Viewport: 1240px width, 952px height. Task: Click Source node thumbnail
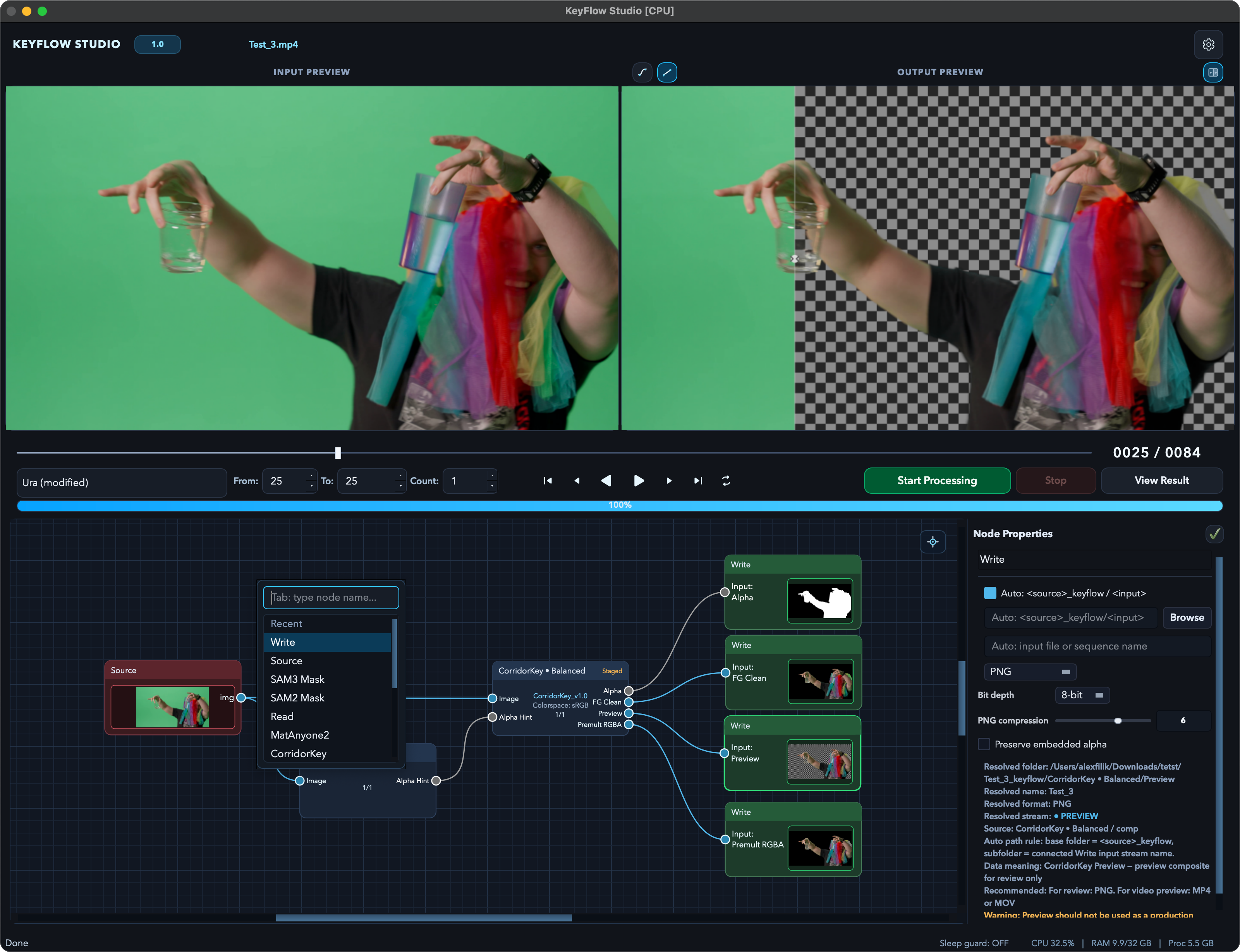(173, 706)
